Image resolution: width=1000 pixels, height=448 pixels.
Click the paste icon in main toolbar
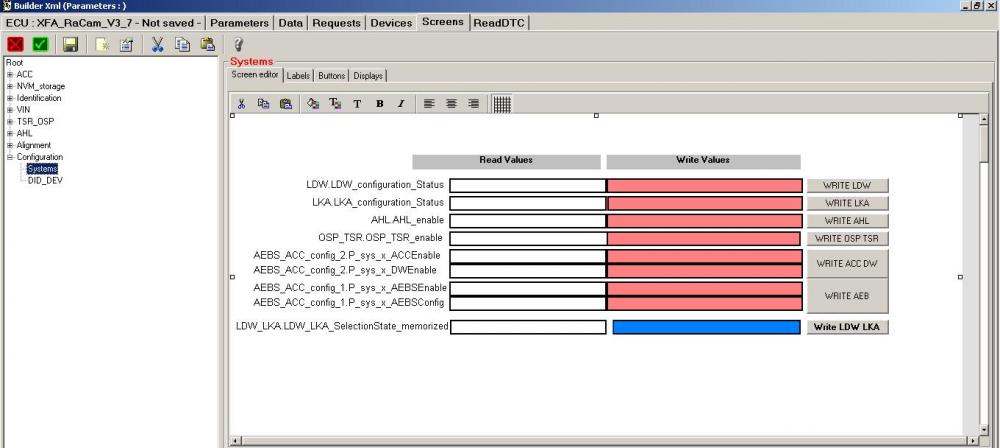pos(207,44)
